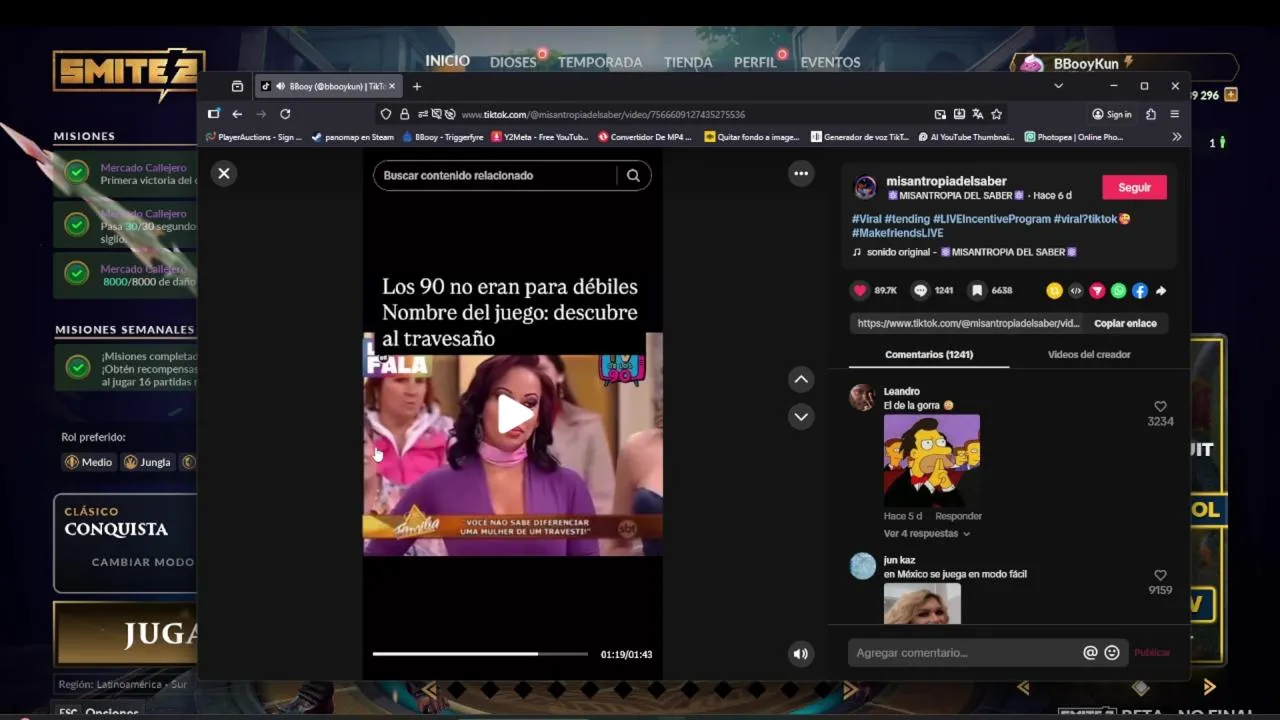Open the three-dot video options menu
This screenshot has width=1280, height=720.
[801, 173]
